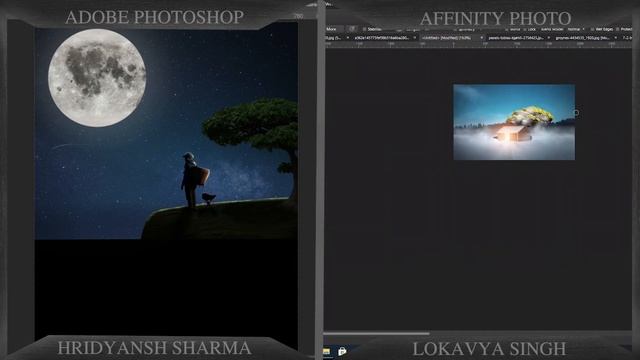Toggle the Lock checkbox in Affinity toolbar
Screen dimensions: 640x360
coord(525,29)
